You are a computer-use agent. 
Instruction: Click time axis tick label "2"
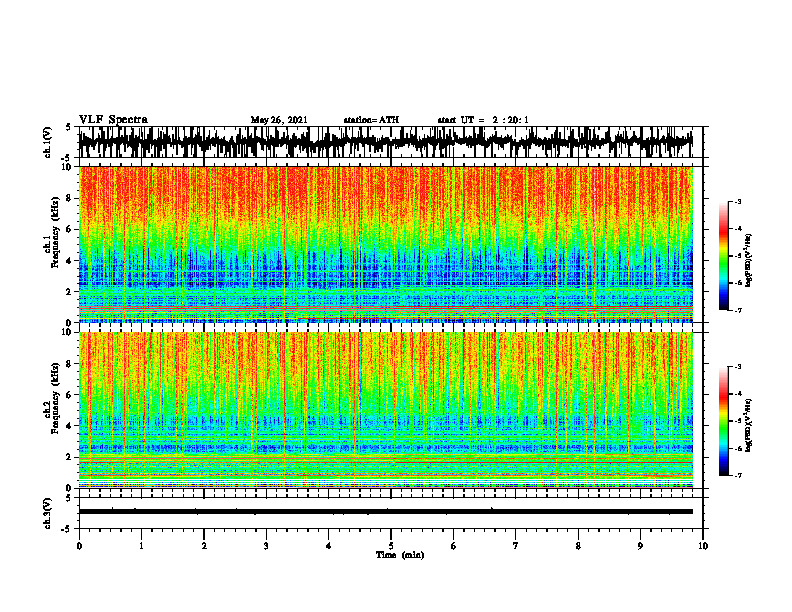click(x=204, y=546)
